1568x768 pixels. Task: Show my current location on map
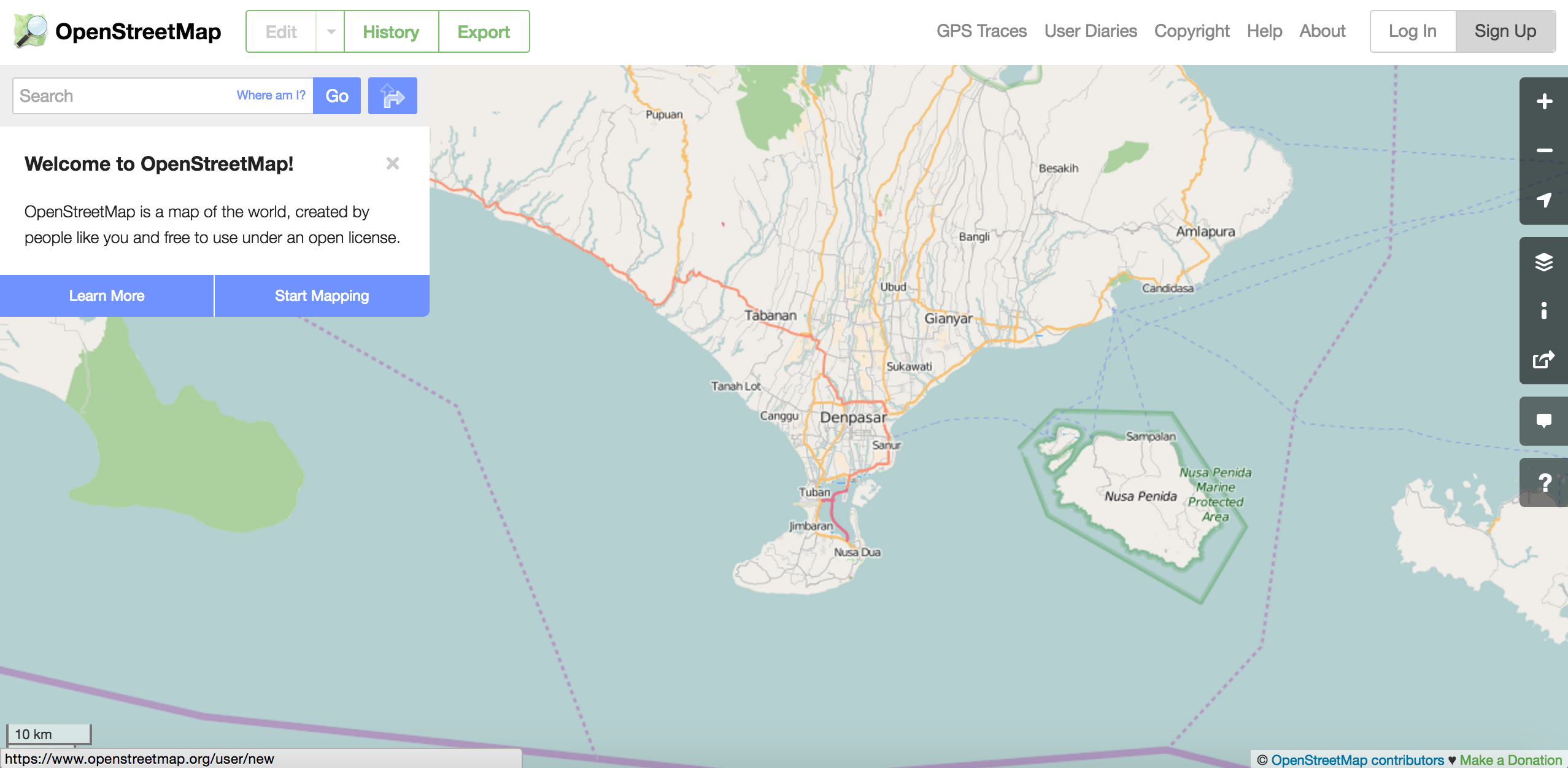pos(1544,199)
